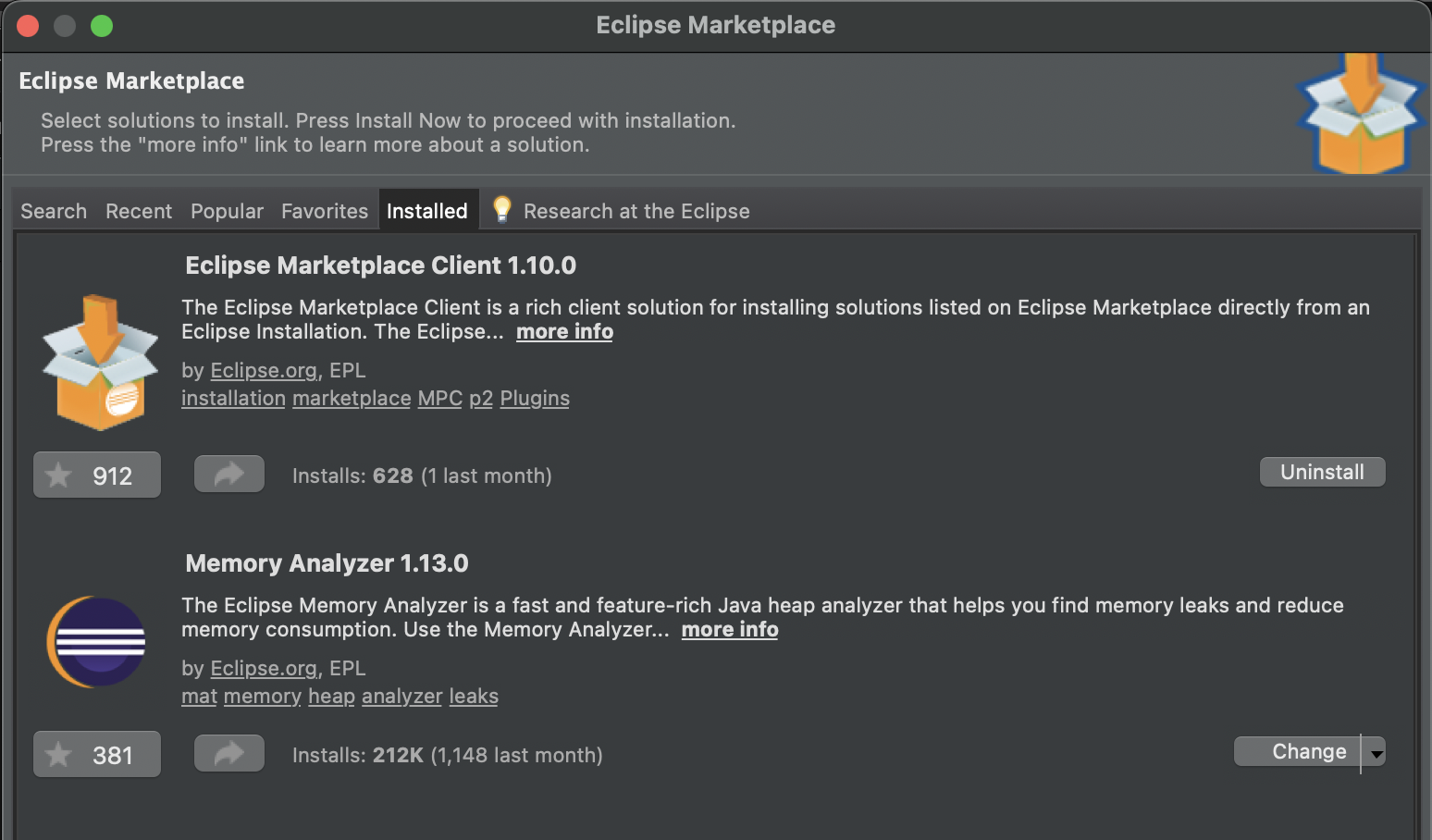Expand the Change button dropdown arrow
The image size is (1432, 840).
click(1376, 754)
